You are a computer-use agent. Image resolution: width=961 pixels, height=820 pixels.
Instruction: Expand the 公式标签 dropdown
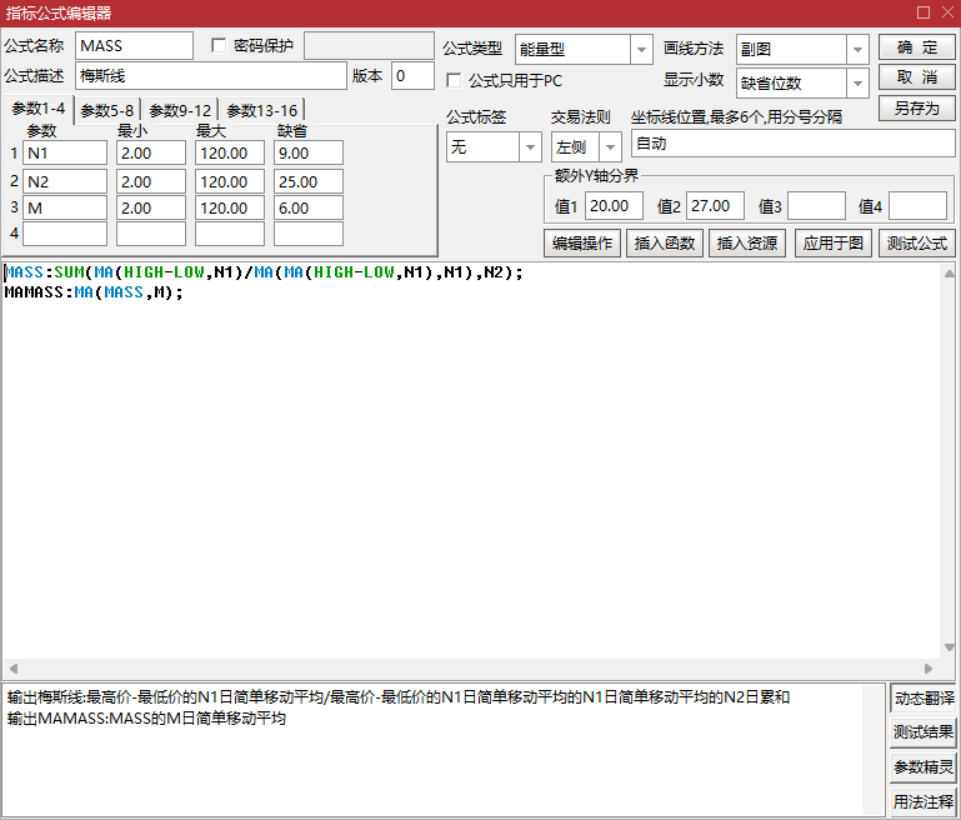click(530, 147)
